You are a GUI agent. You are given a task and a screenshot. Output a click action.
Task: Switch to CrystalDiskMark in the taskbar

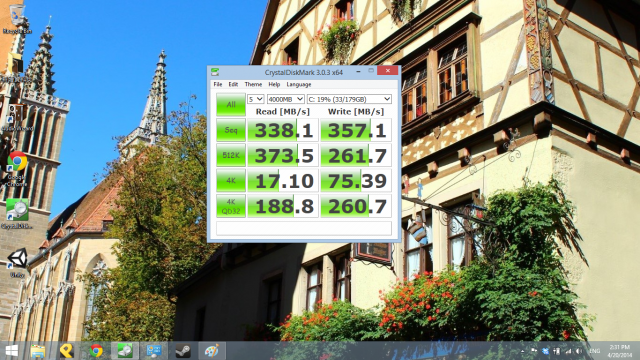point(125,351)
